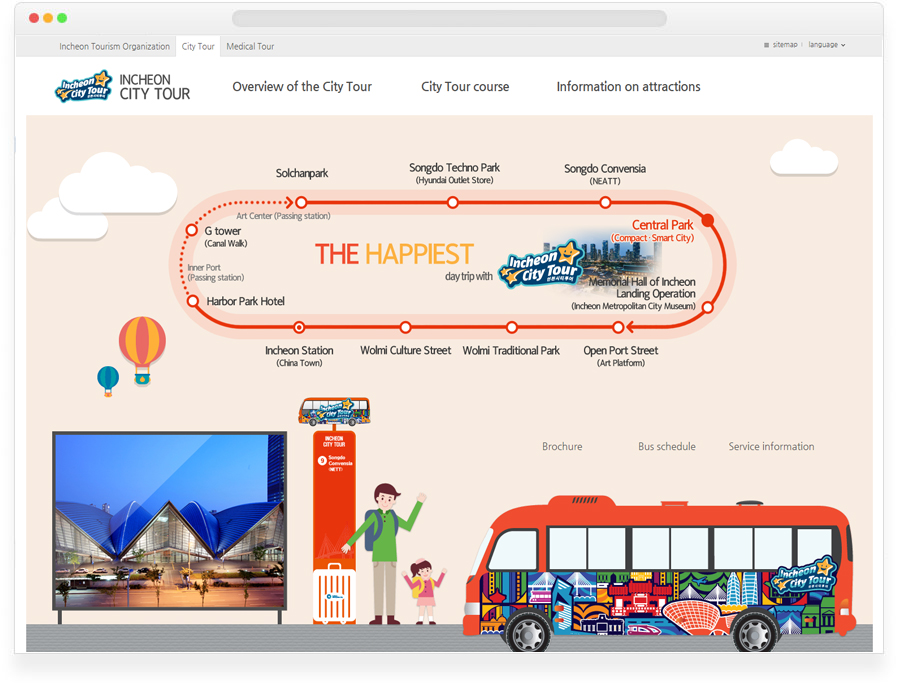Click the Songdo Convensia (NEATT) label
This screenshot has height=684, width=900.
point(605,174)
